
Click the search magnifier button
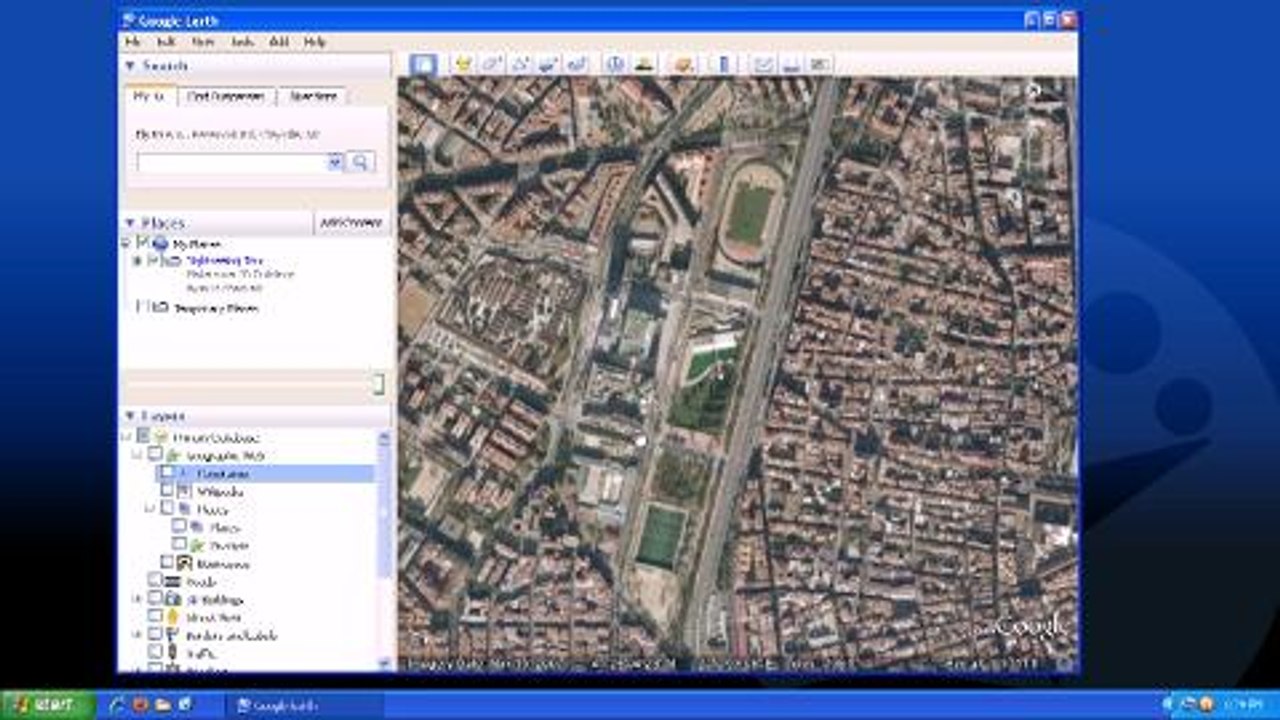point(361,161)
